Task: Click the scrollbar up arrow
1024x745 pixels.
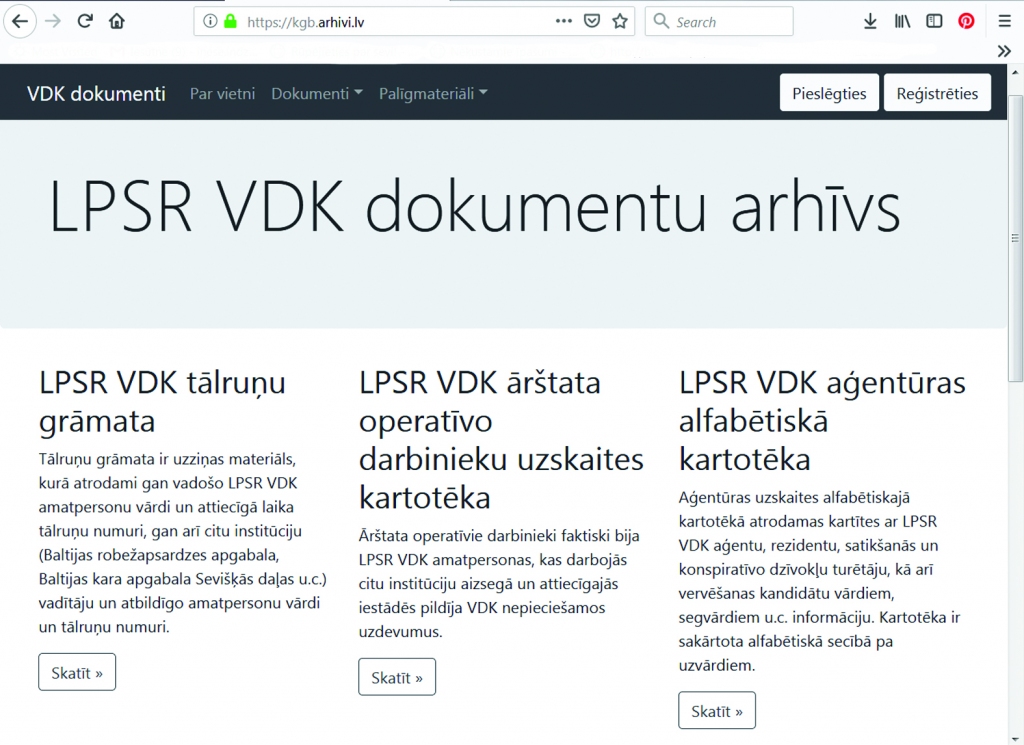Action: 1016,71
